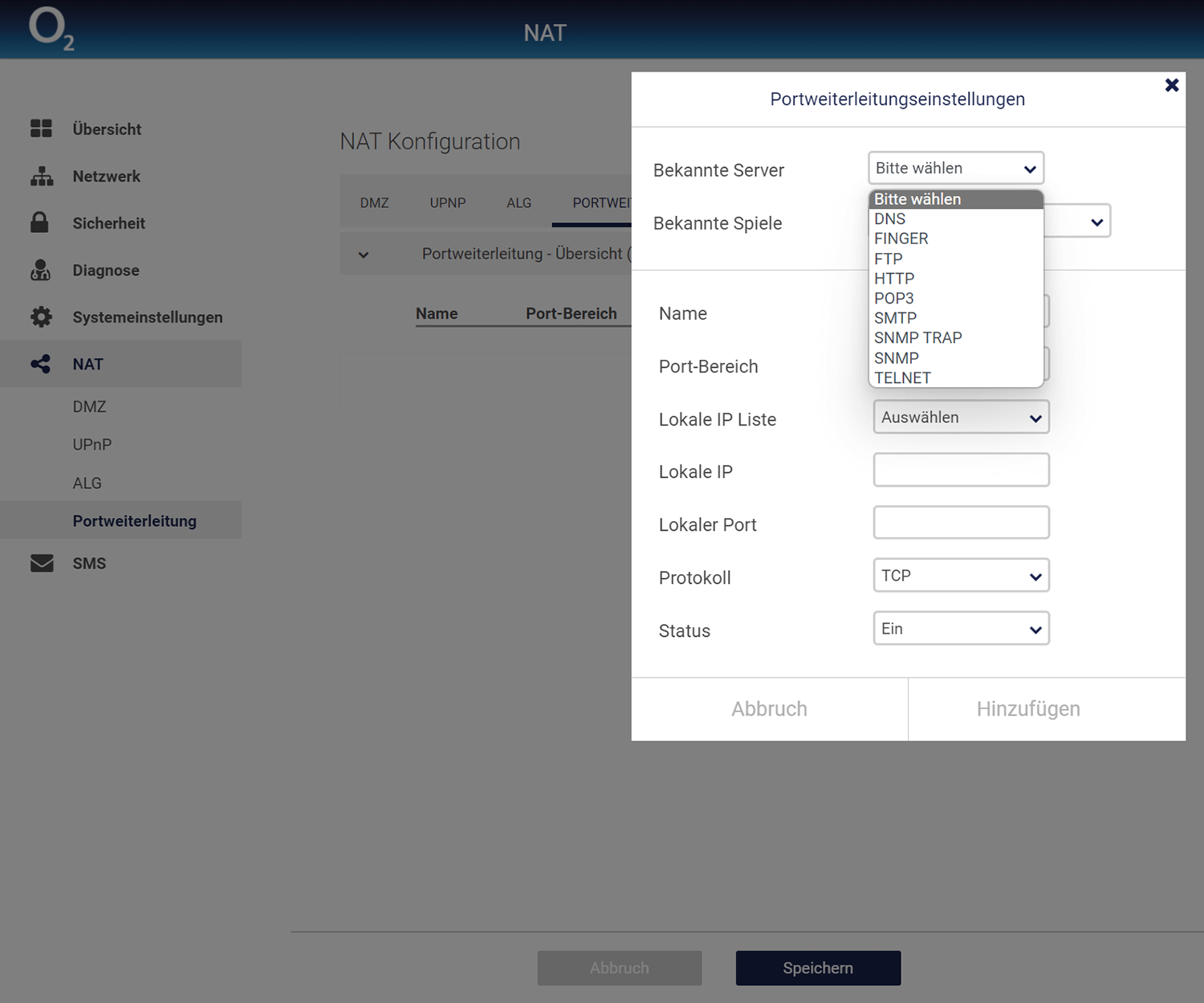The height and width of the screenshot is (1003, 1204).
Task: Choose FTP in the Bekannte Server dropdown
Action: (x=888, y=259)
